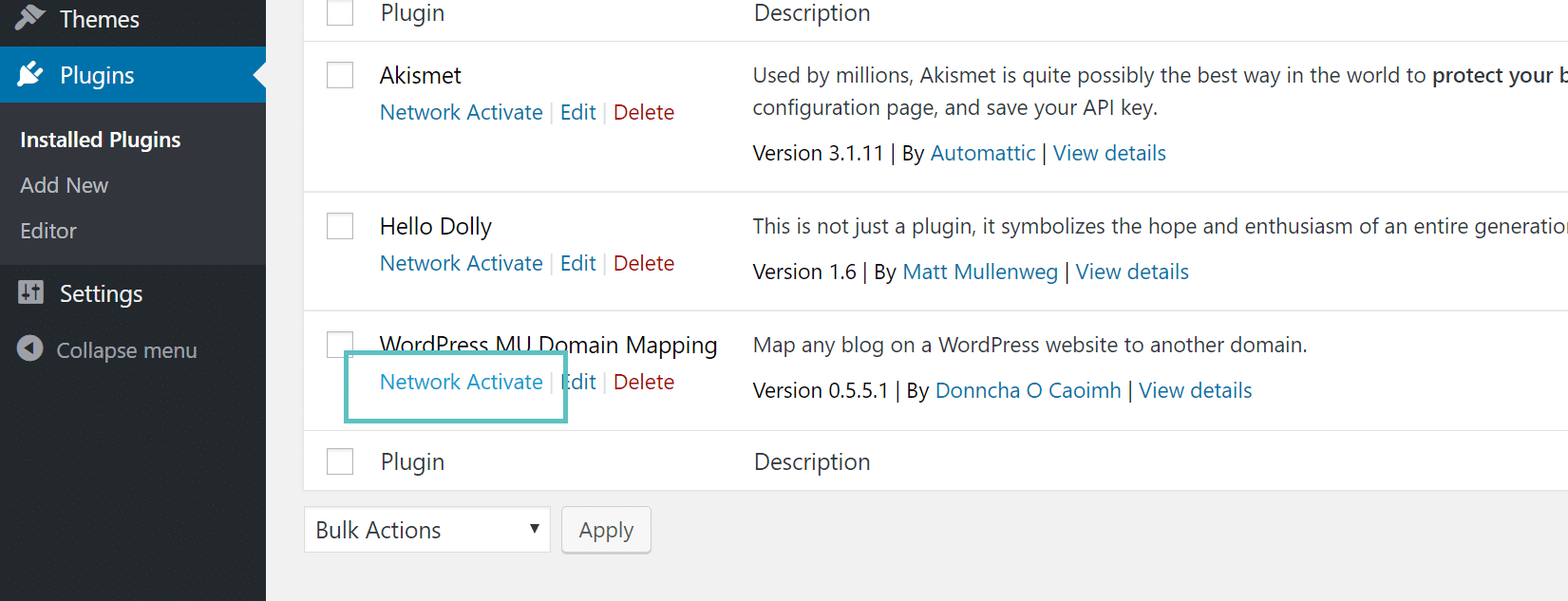
Task: Click the Version 3.1.11 text
Action: (x=818, y=153)
